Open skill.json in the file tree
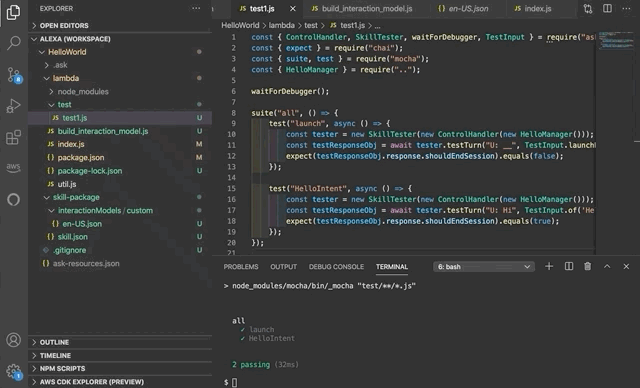640x388 pixels. click(x=120, y=237)
